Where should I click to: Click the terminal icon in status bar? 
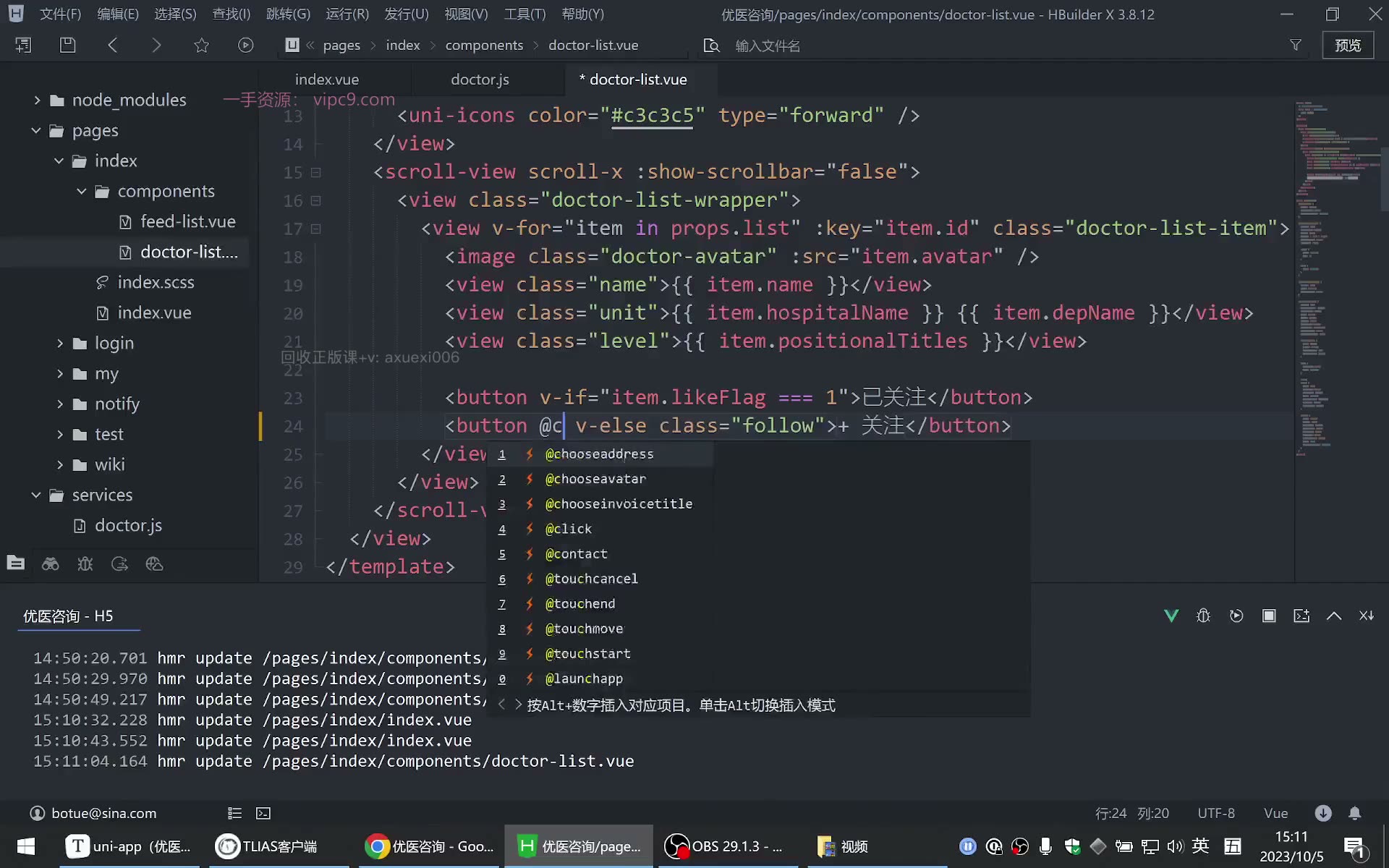click(263, 813)
